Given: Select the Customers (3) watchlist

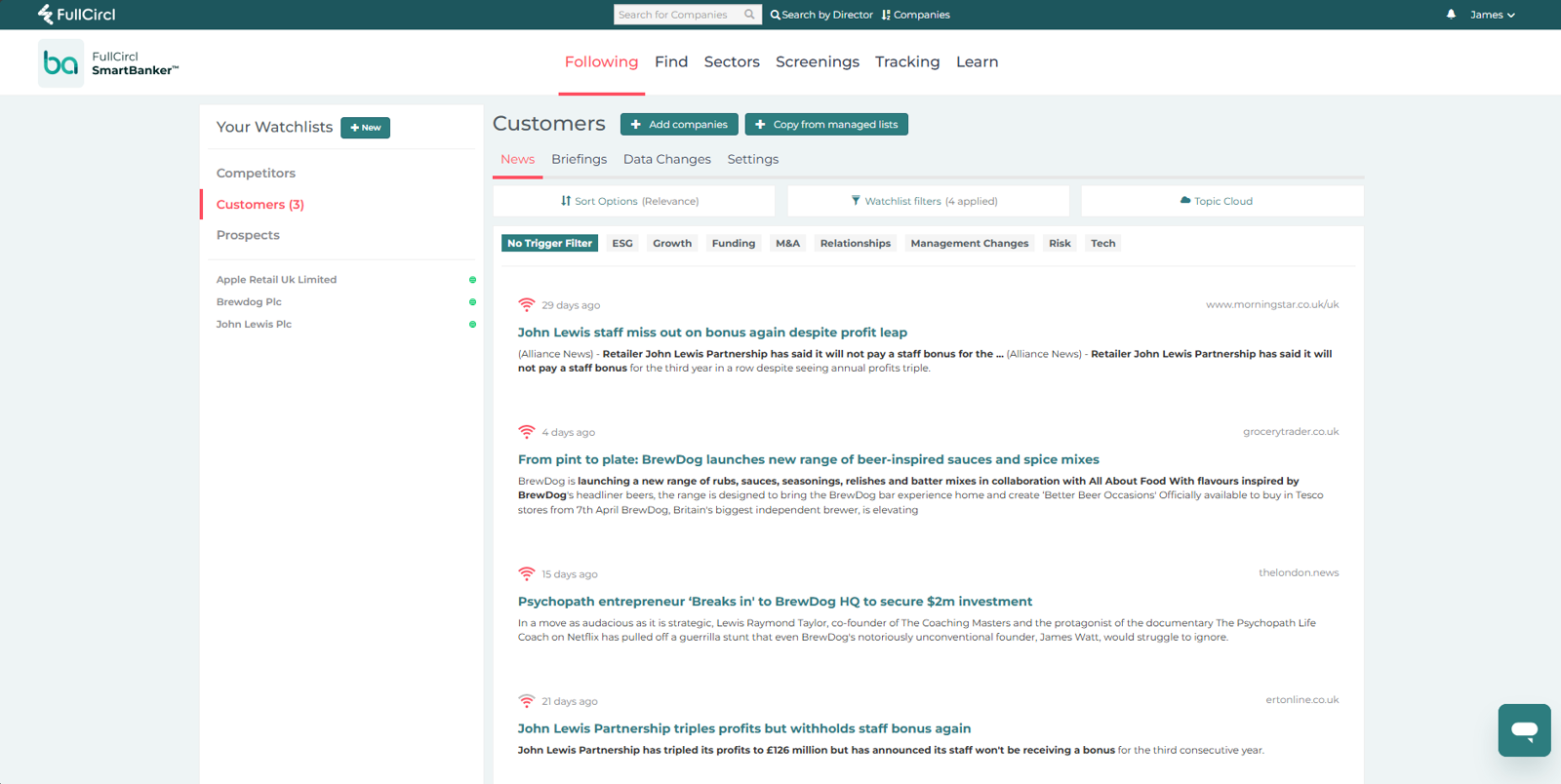Looking at the screenshot, I should pos(260,205).
